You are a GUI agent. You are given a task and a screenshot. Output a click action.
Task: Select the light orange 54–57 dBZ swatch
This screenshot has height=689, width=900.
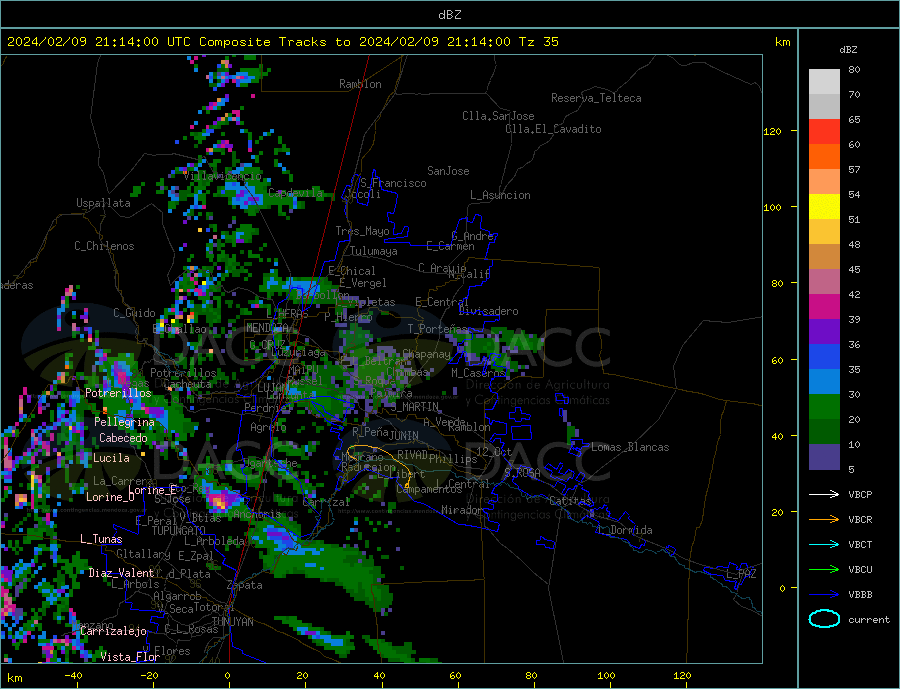coord(824,181)
